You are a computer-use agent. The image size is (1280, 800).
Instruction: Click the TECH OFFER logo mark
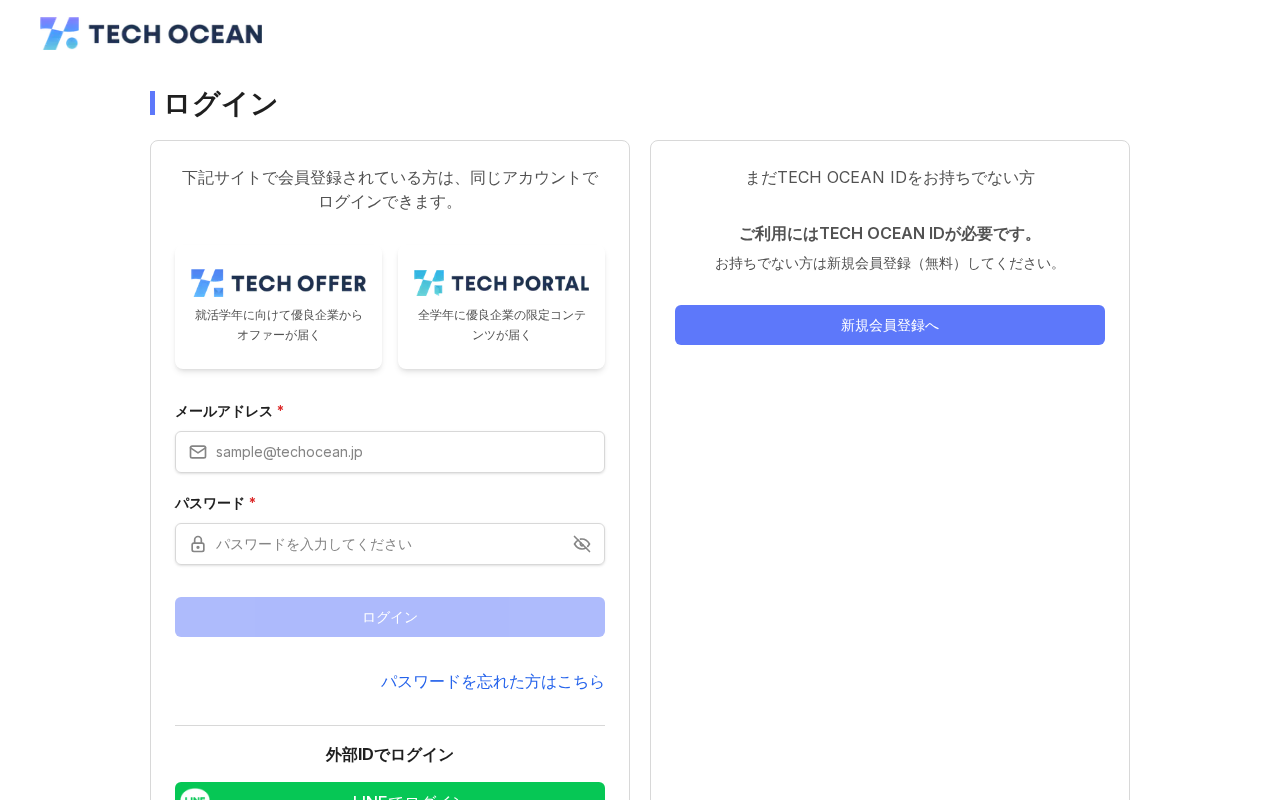pos(207,283)
